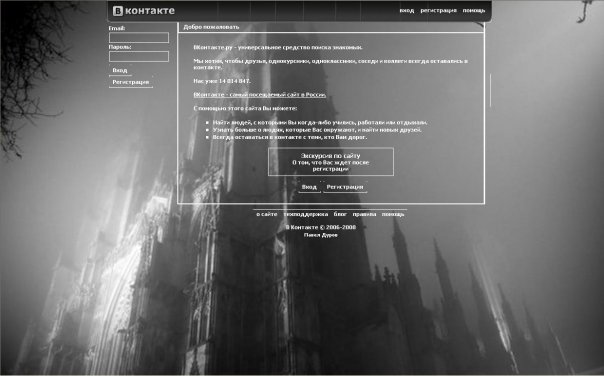
Task: Open 'регистрация' in the top header
Action: [438, 10]
